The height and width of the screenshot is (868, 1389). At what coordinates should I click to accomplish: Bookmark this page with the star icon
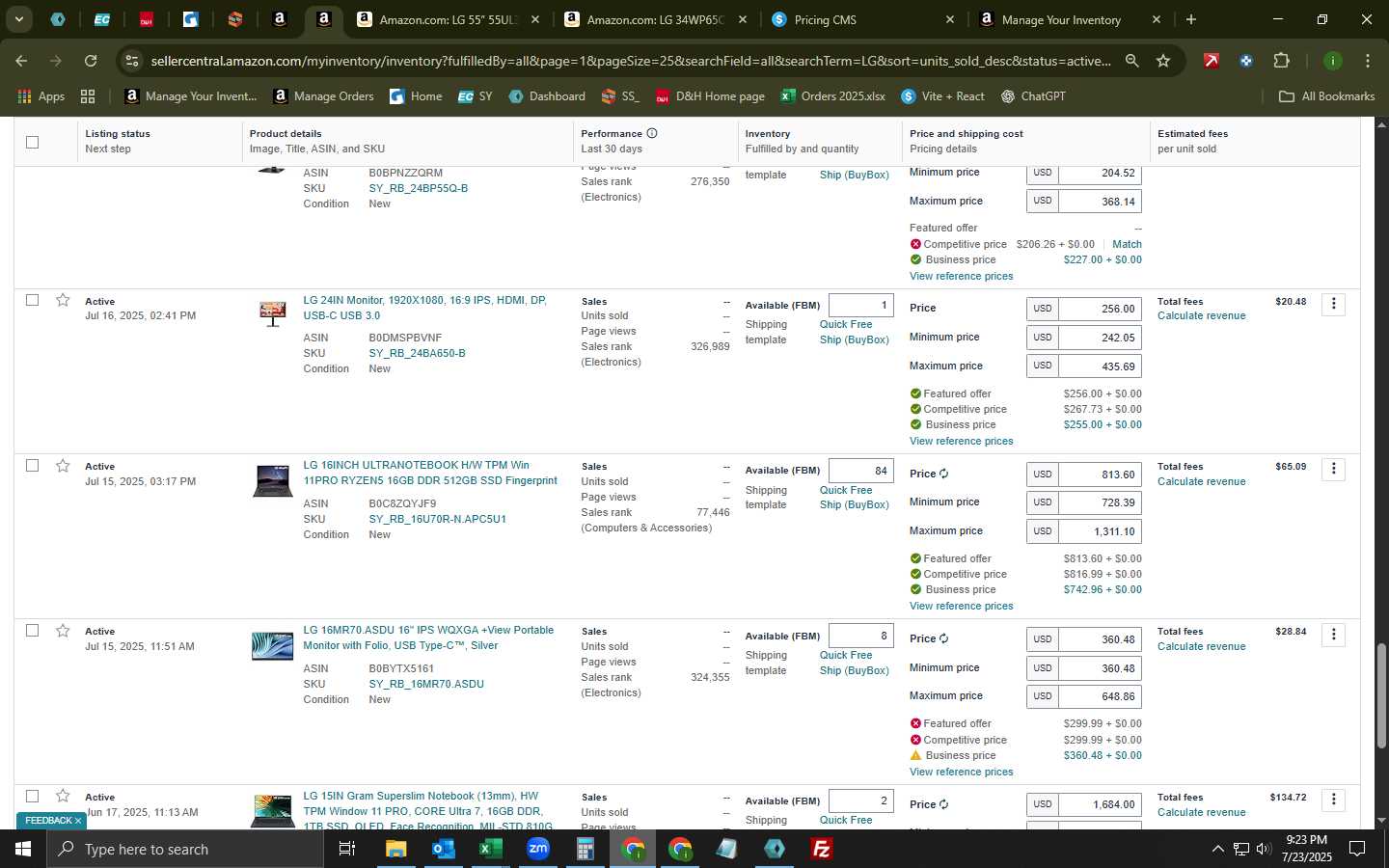(1163, 61)
